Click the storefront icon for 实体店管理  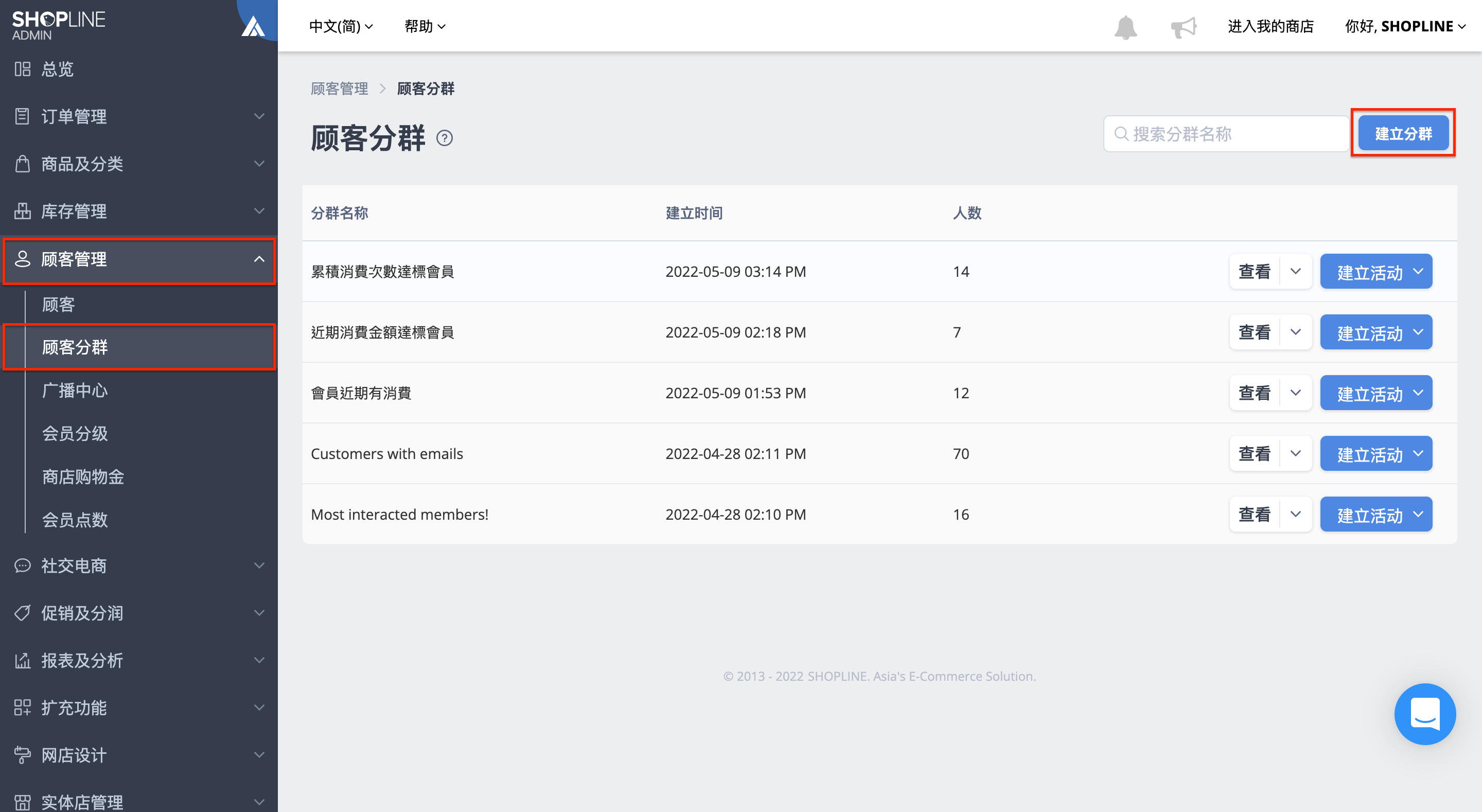click(23, 802)
